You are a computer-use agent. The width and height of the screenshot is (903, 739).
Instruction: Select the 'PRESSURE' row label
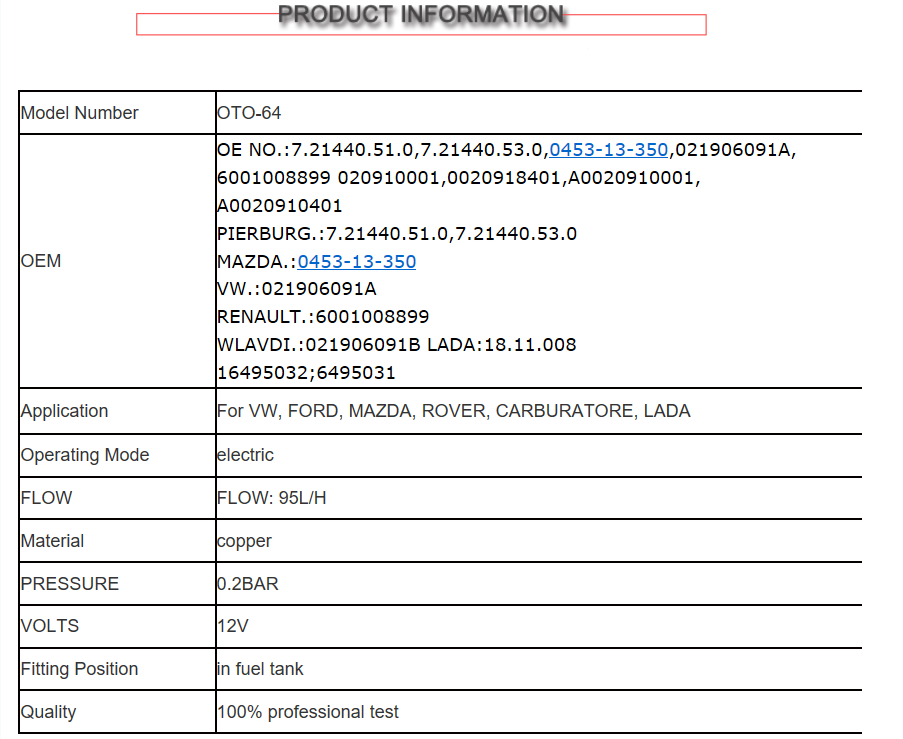70,583
